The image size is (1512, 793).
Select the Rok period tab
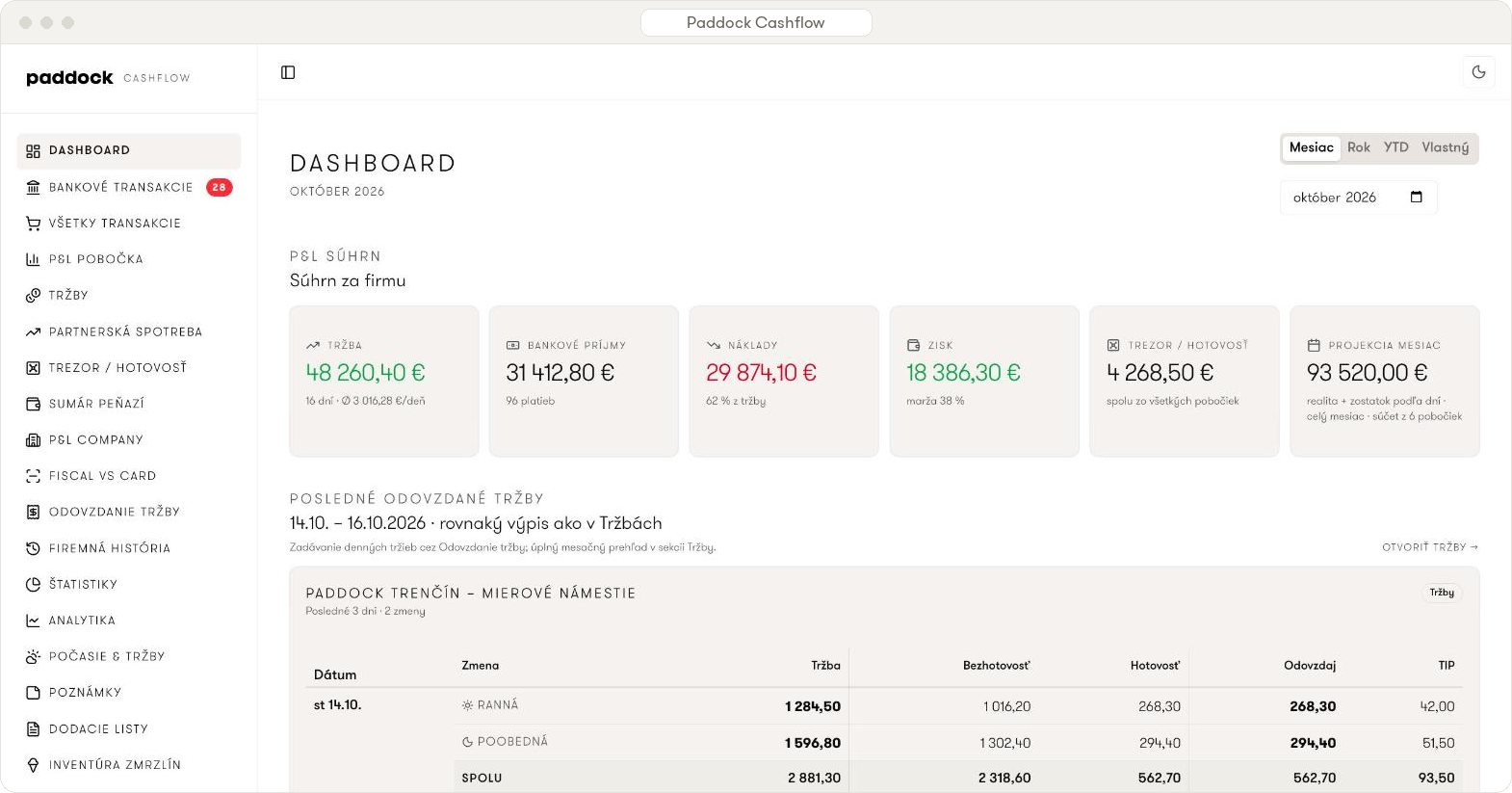tap(1359, 147)
